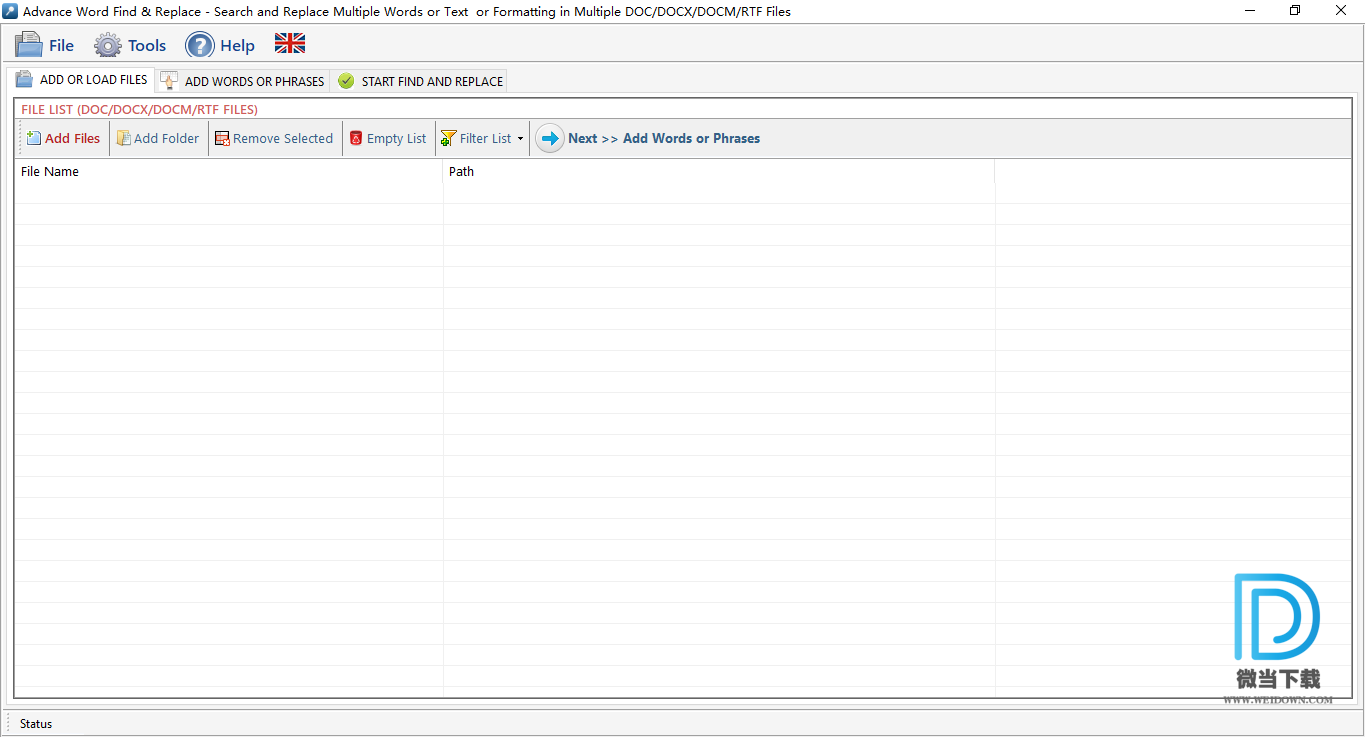Minimize the application window
Viewport: 1366px width, 738px height.
click(1250, 11)
